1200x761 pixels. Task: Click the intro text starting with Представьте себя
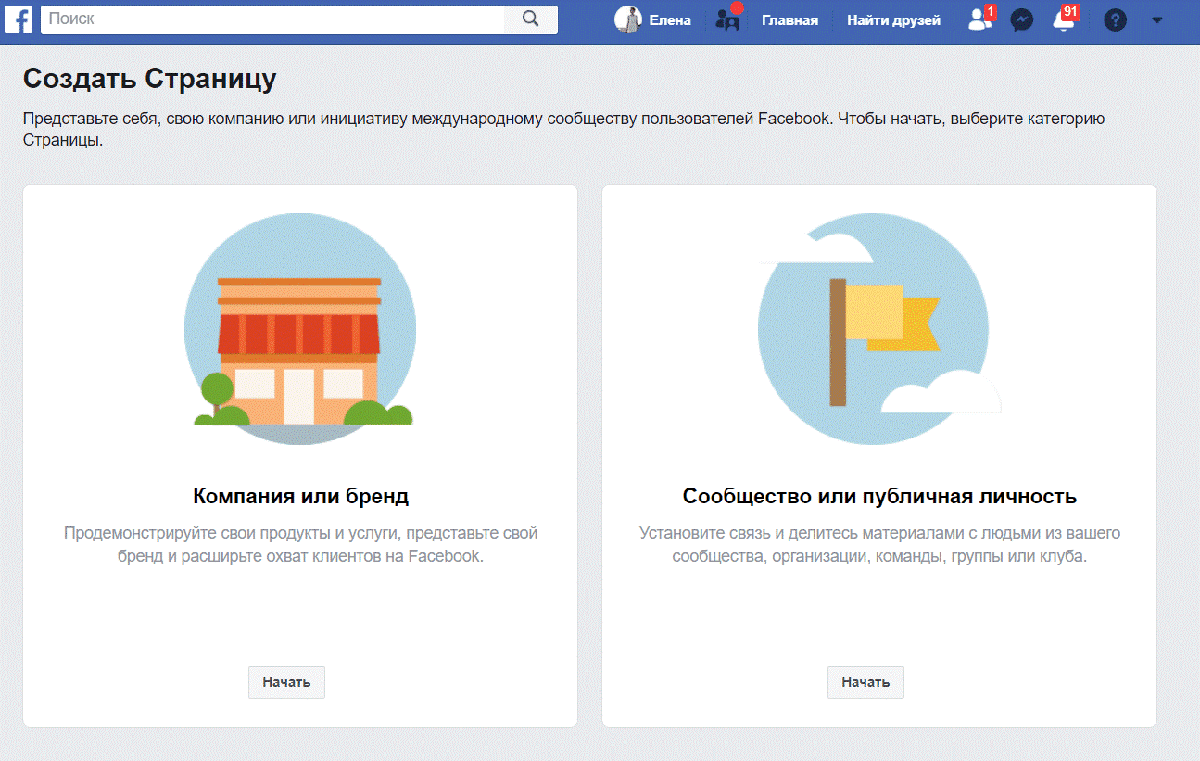click(x=564, y=130)
